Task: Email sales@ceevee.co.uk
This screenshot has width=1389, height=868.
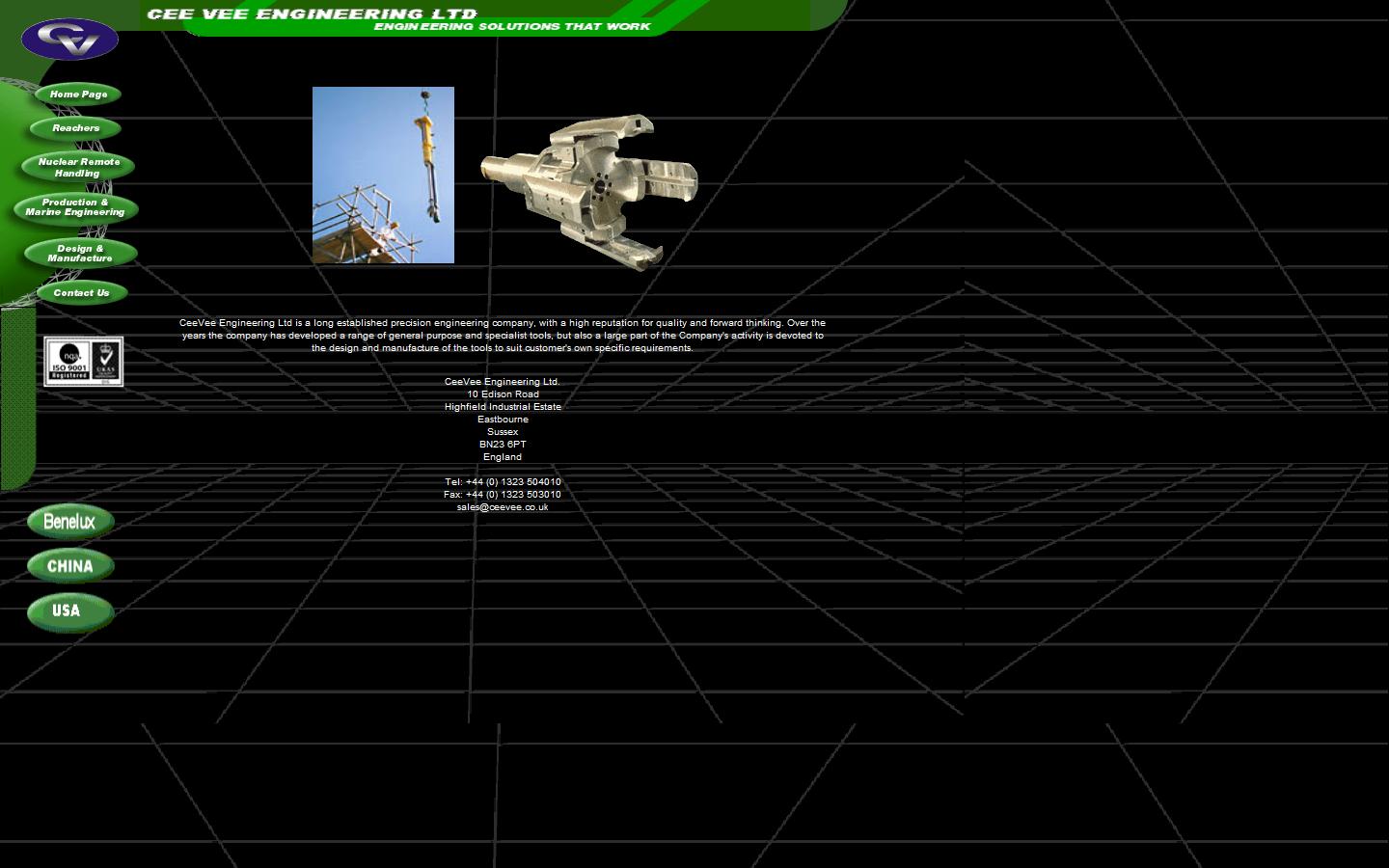Action: pos(502,506)
